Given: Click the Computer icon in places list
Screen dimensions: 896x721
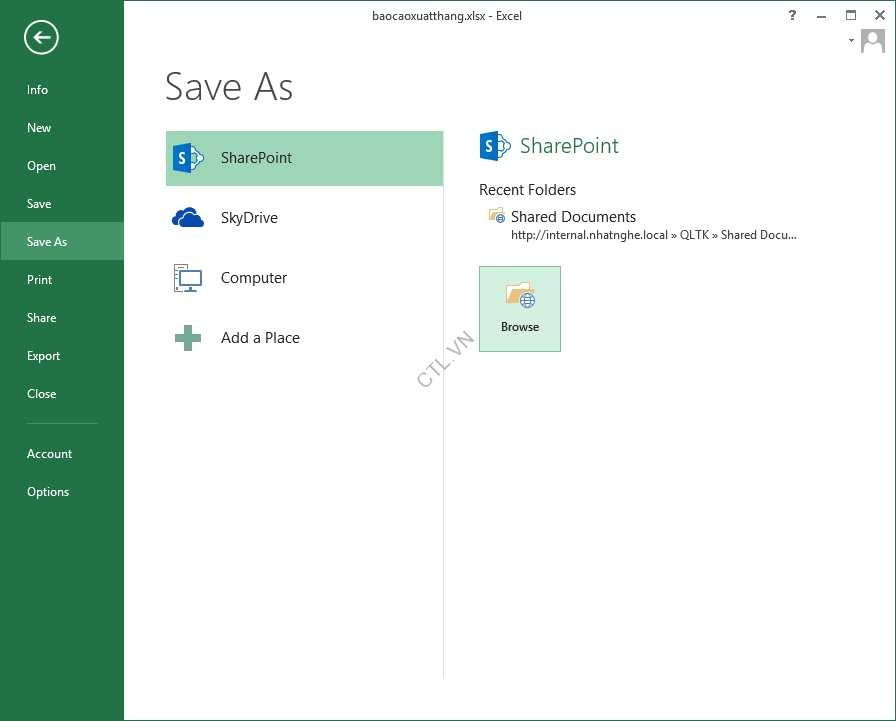Looking at the screenshot, I should (188, 278).
